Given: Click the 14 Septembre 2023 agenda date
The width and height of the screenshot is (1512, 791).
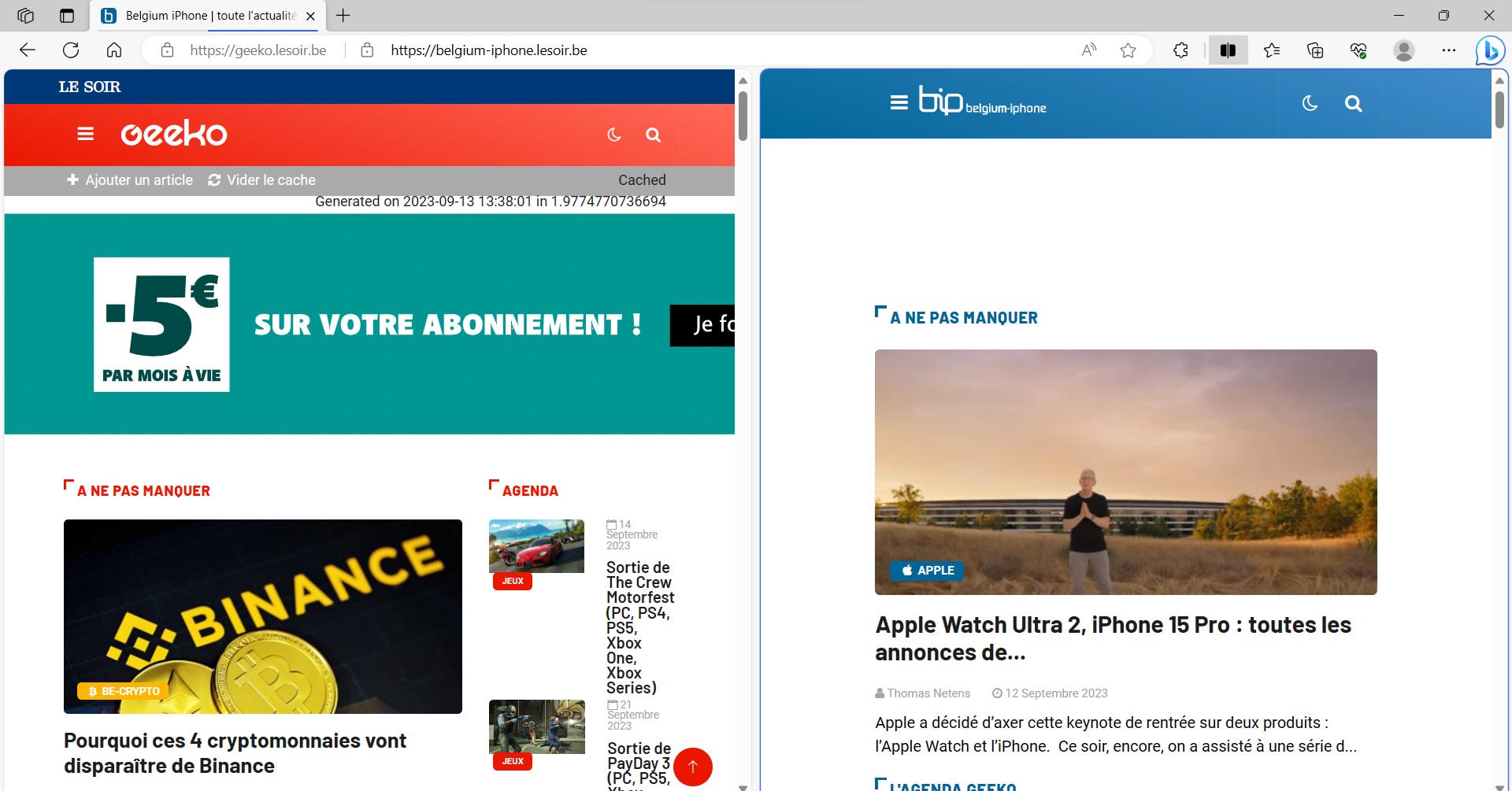Looking at the screenshot, I should [x=632, y=535].
